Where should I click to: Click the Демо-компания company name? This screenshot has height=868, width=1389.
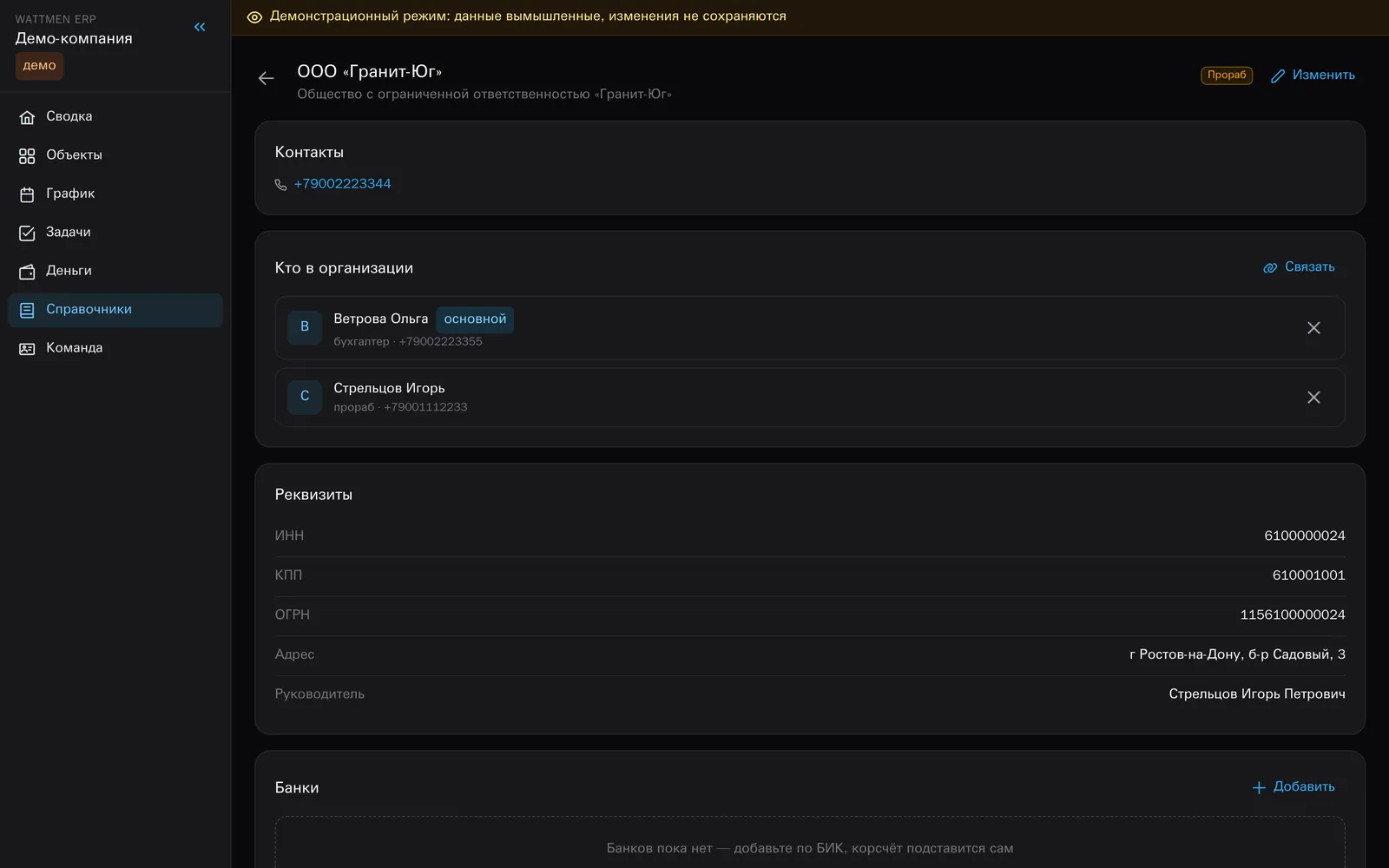(x=74, y=39)
